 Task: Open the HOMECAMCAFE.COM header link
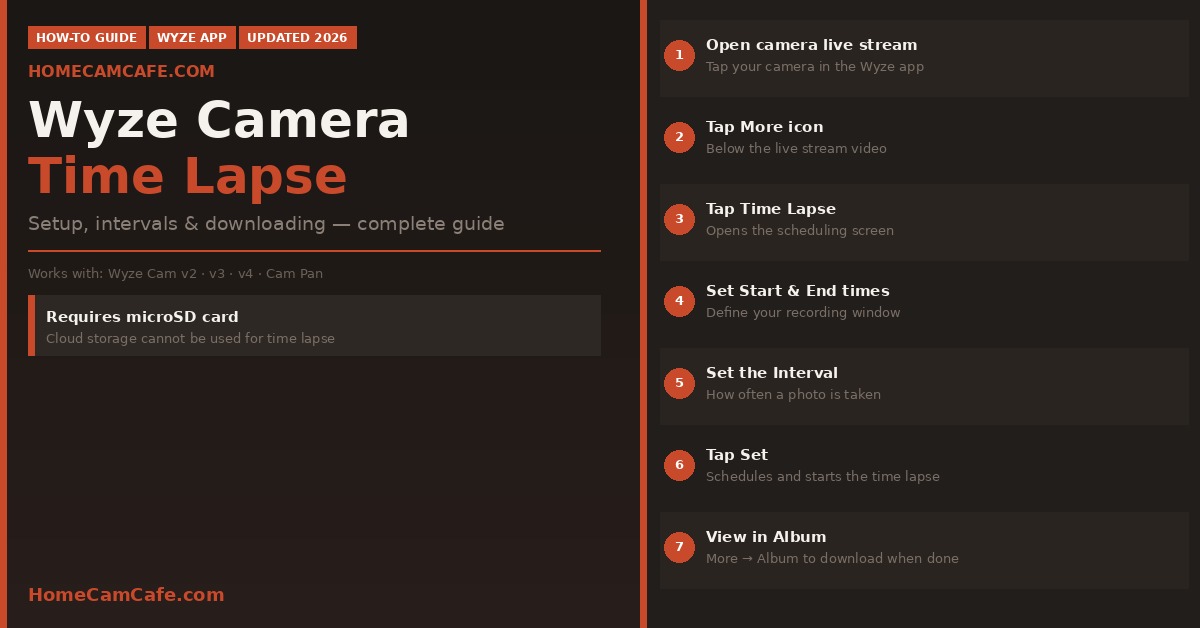click(x=121, y=72)
